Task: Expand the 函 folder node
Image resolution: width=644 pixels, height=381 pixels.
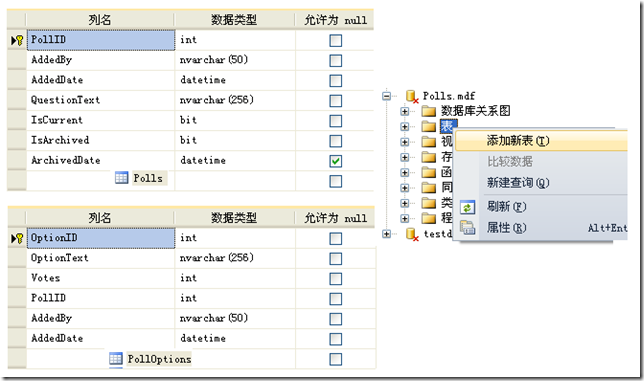Action: (x=405, y=172)
